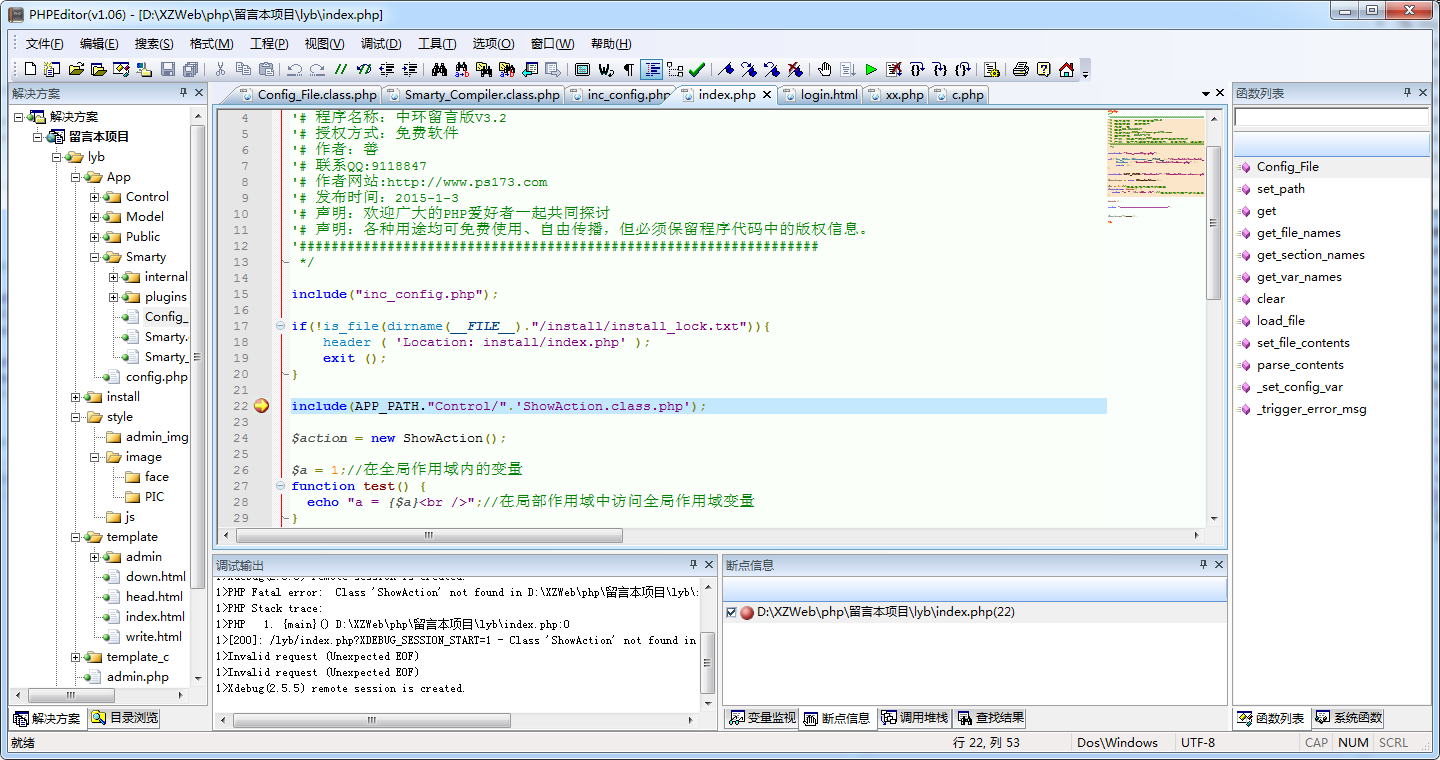
Task: Click the binoculars Find icon
Action: click(x=439, y=69)
